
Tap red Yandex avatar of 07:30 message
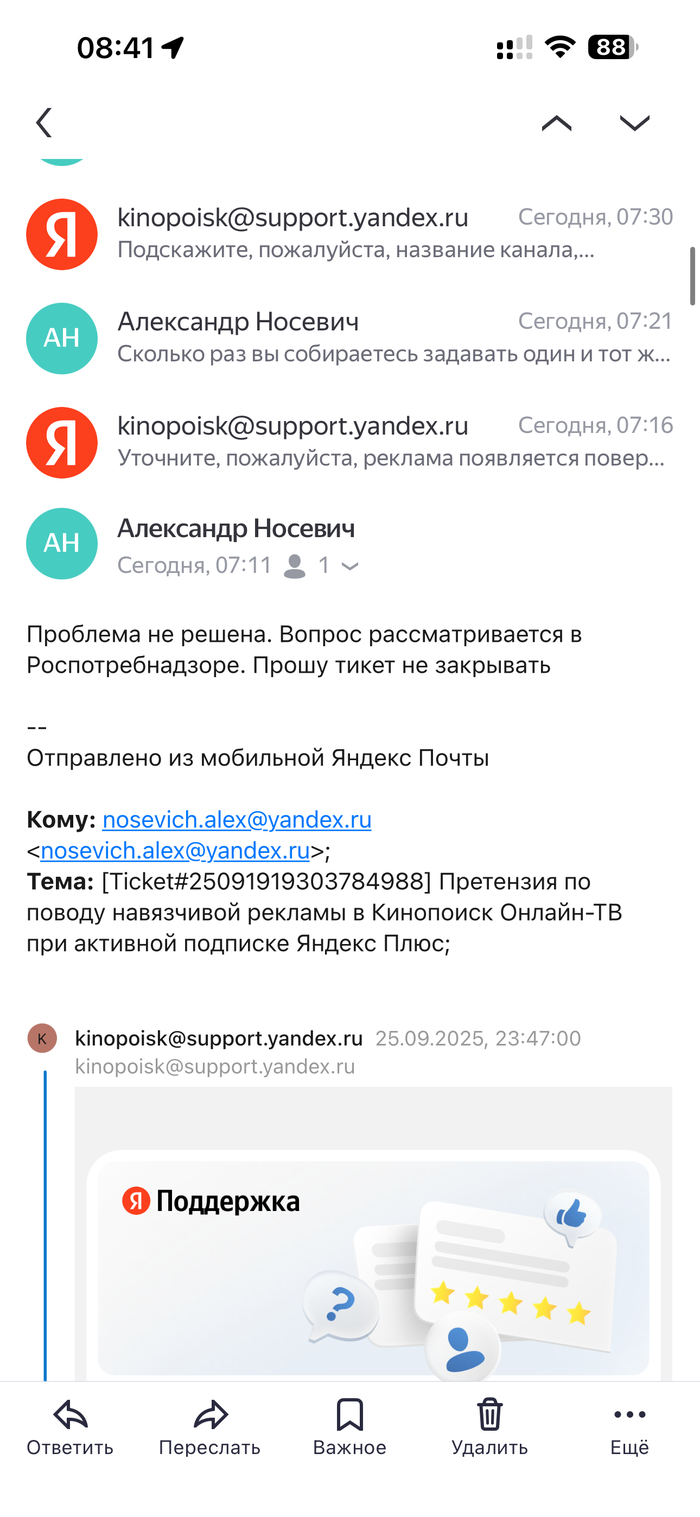[61, 234]
